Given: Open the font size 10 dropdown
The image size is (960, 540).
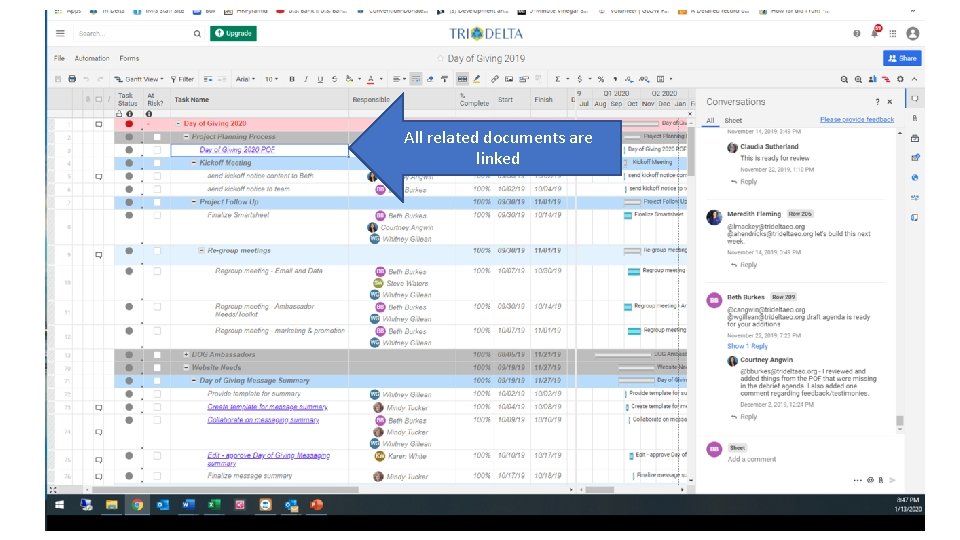Looking at the screenshot, I should pyautogui.click(x=271, y=79).
